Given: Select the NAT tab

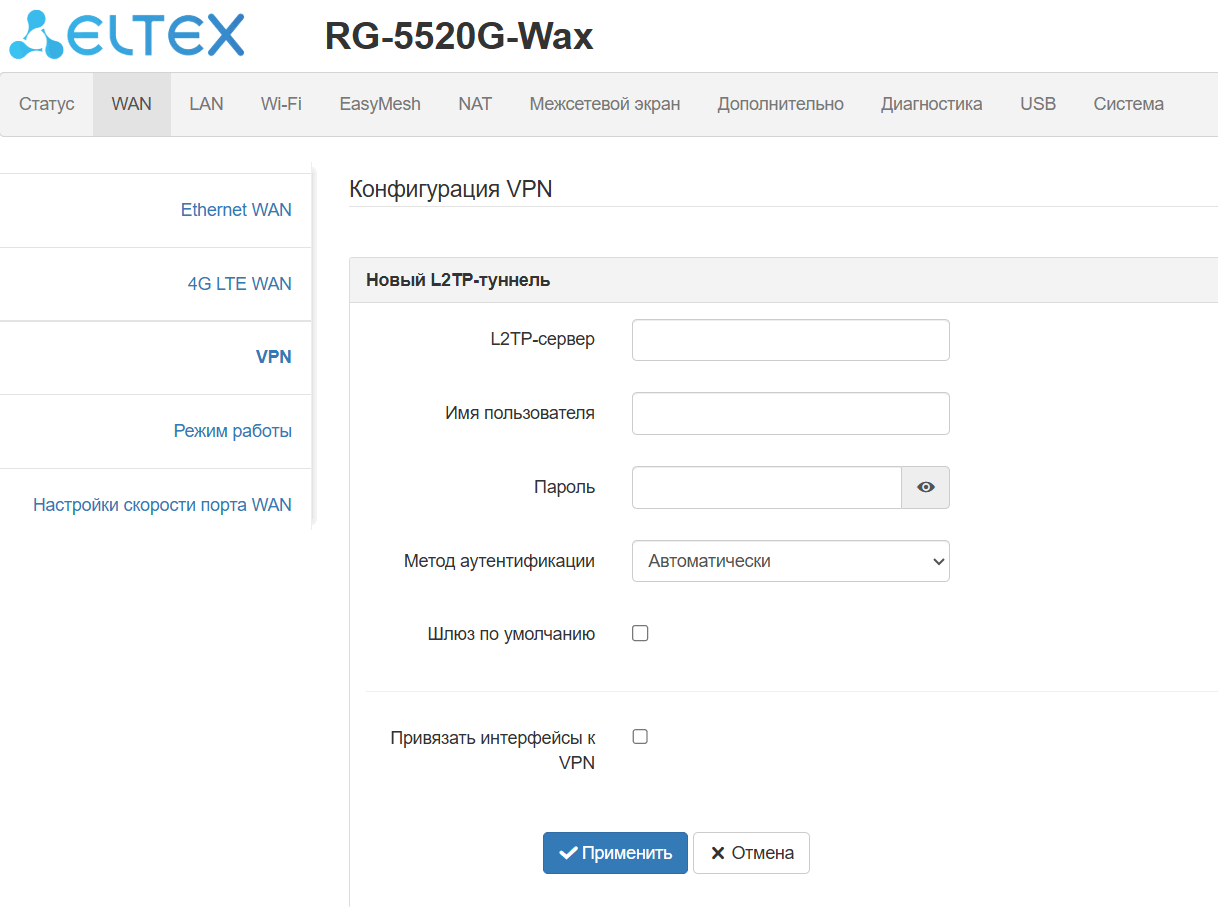Looking at the screenshot, I should click(475, 104).
